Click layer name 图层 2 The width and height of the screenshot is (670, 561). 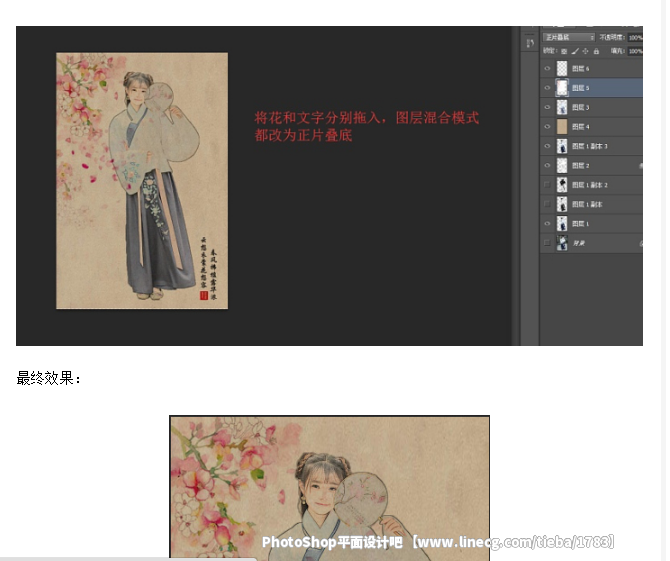coord(581,165)
